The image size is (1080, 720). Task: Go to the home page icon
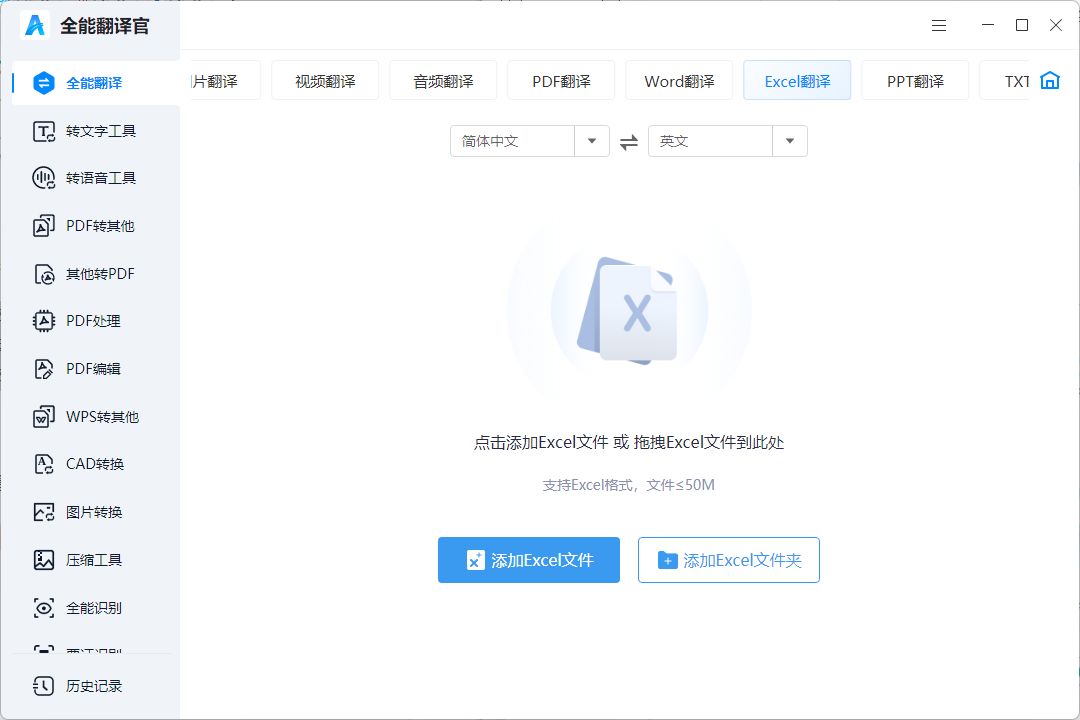tap(1050, 80)
